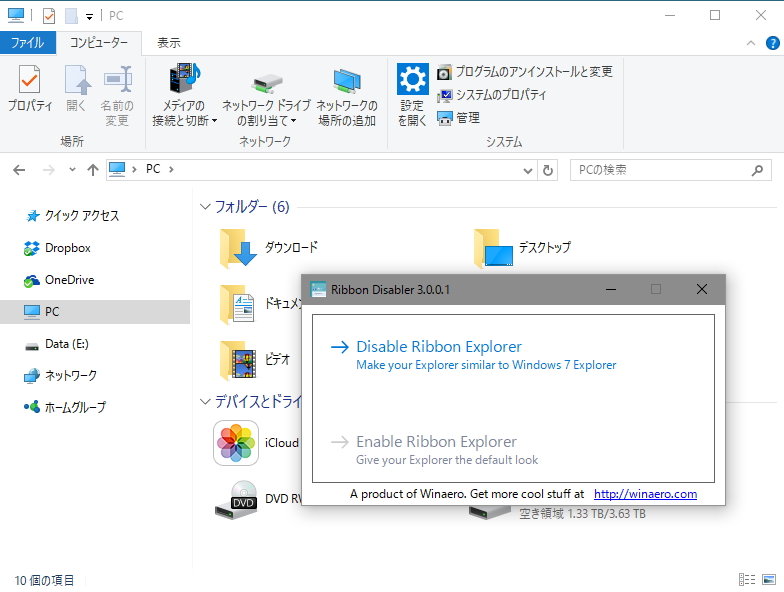The image size is (784, 592).
Task: Select ネットワーク in navigation pane
Action: click(x=60, y=376)
